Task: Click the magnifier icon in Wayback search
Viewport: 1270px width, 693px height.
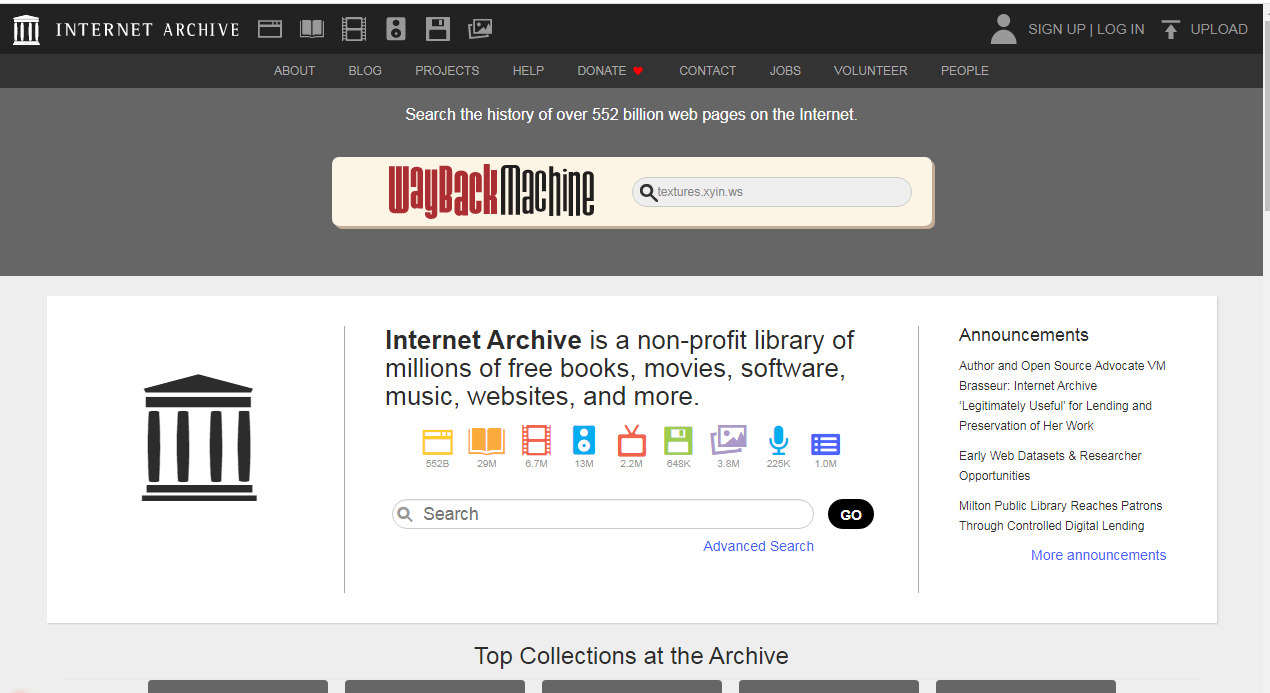Action: (648, 192)
